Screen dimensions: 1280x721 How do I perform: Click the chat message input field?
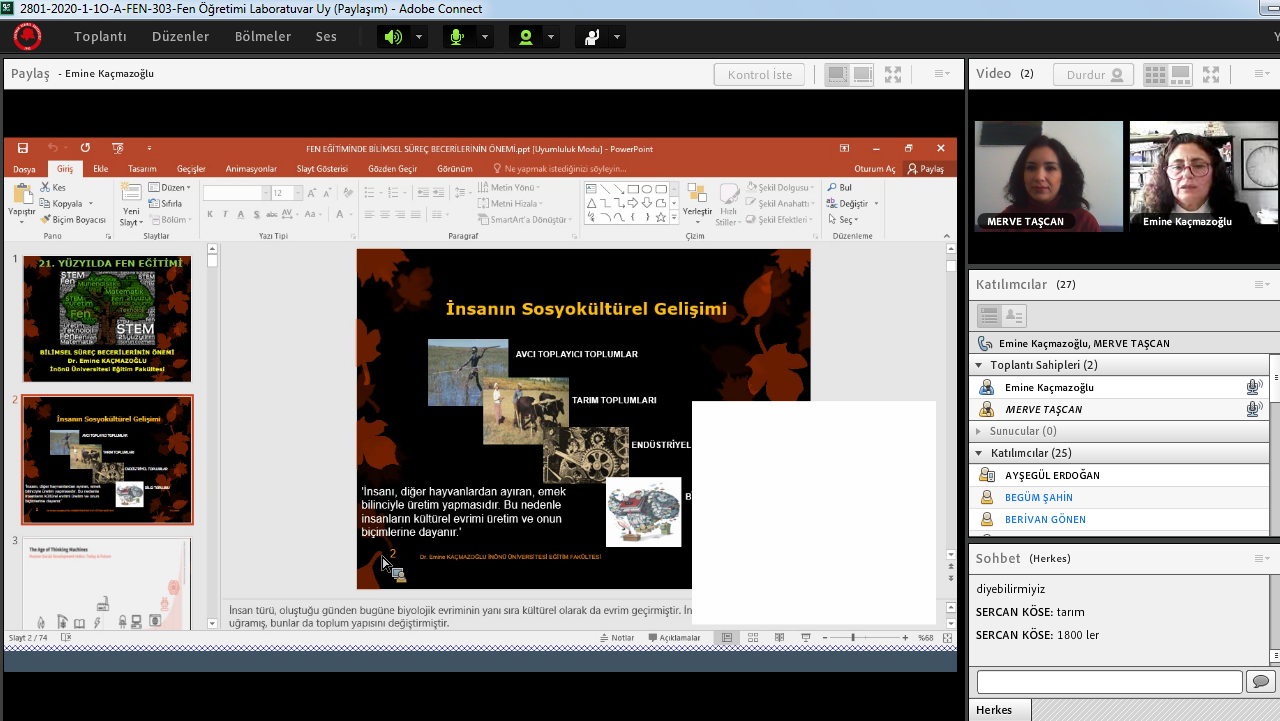pos(1108,682)
